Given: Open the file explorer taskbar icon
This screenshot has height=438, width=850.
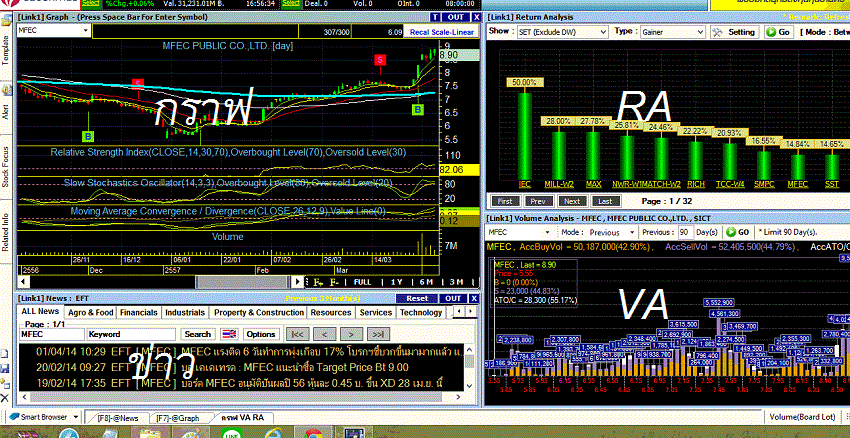Looking at the screenshot, I should (x=150, y=433).
